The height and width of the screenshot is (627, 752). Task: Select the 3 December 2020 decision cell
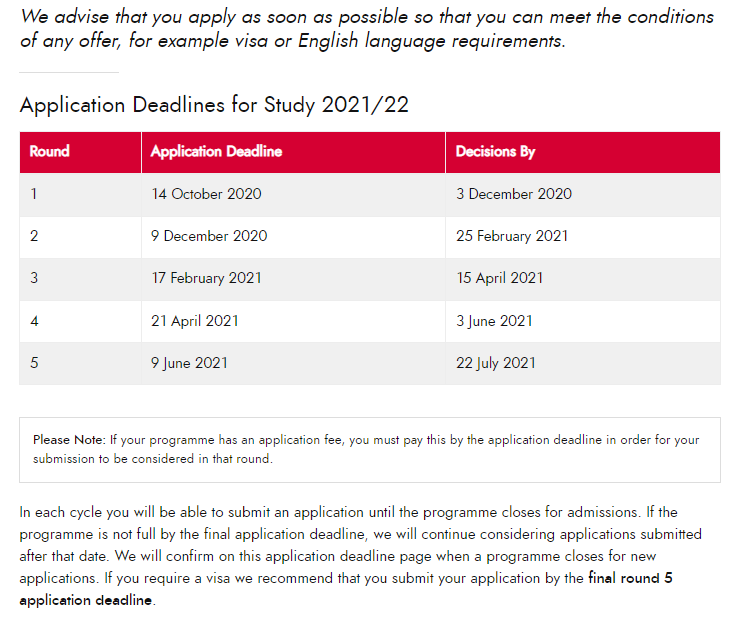583,194
